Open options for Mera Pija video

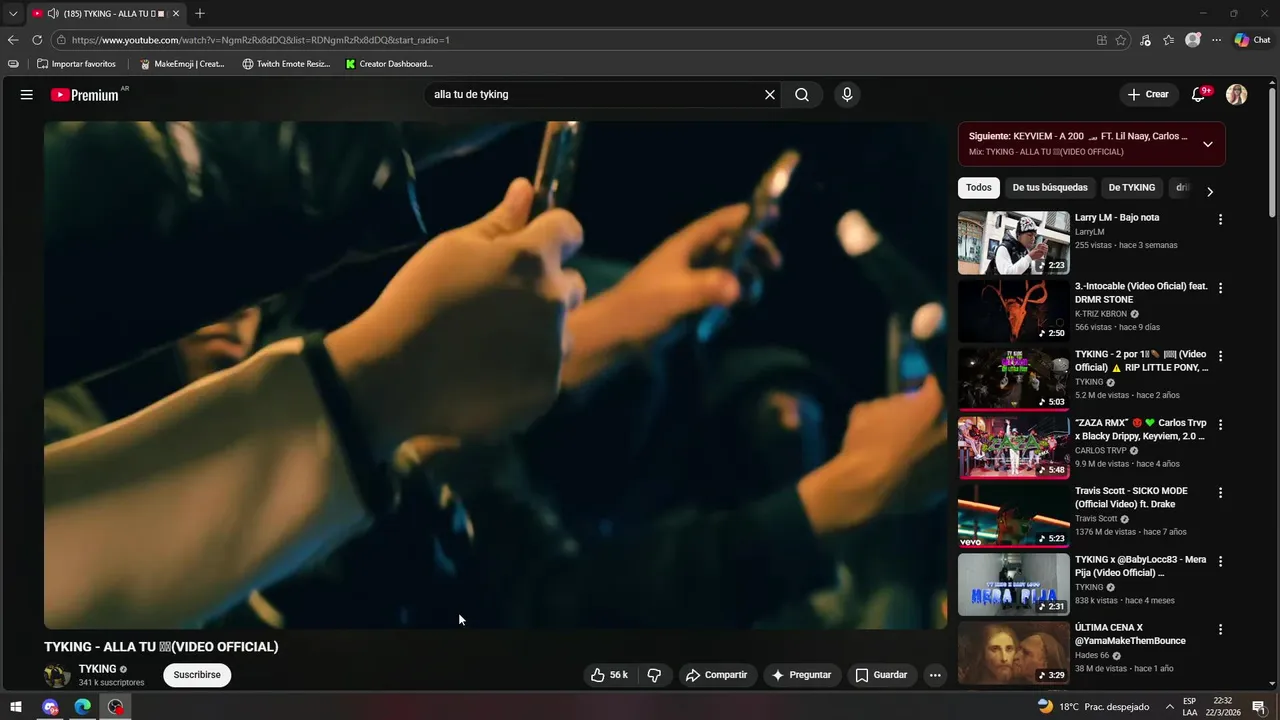[1220, 561]
